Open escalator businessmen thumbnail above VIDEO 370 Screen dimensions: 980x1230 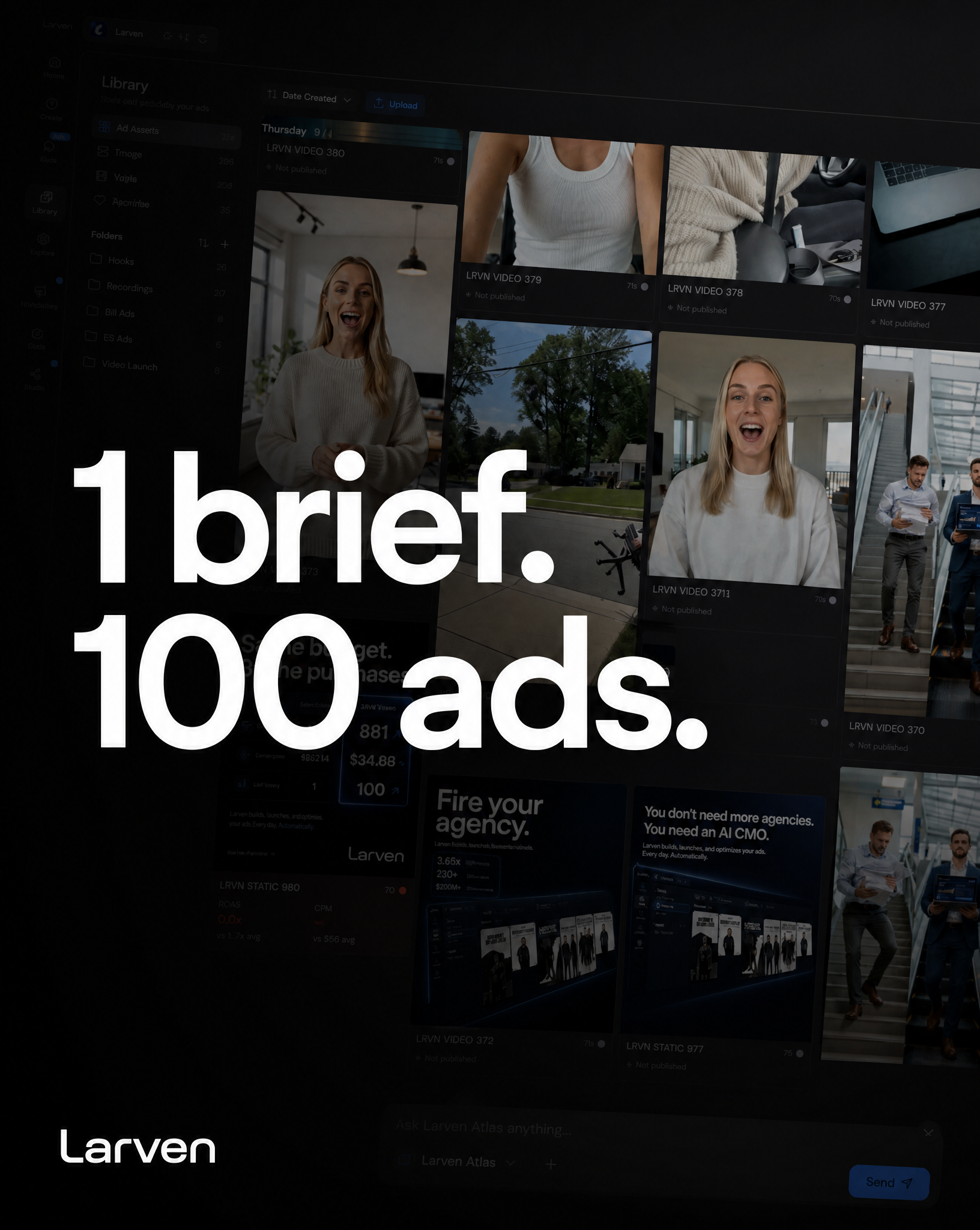tap(913, 532)
